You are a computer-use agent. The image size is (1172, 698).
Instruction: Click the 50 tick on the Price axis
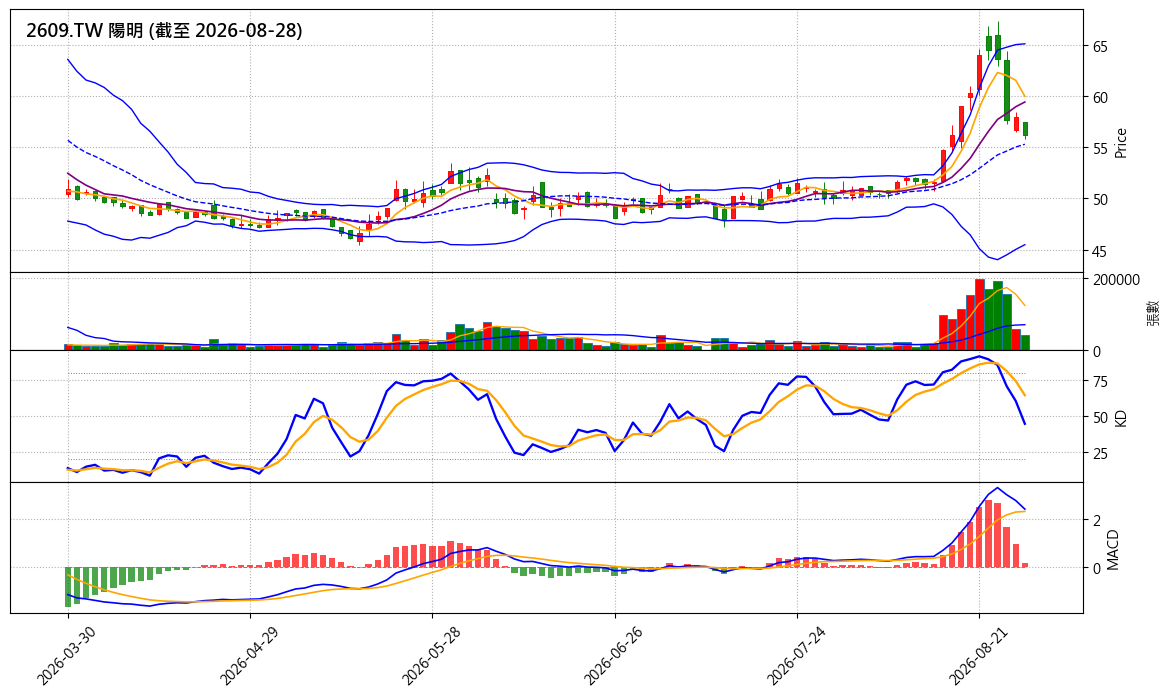tap(1100, 200)
